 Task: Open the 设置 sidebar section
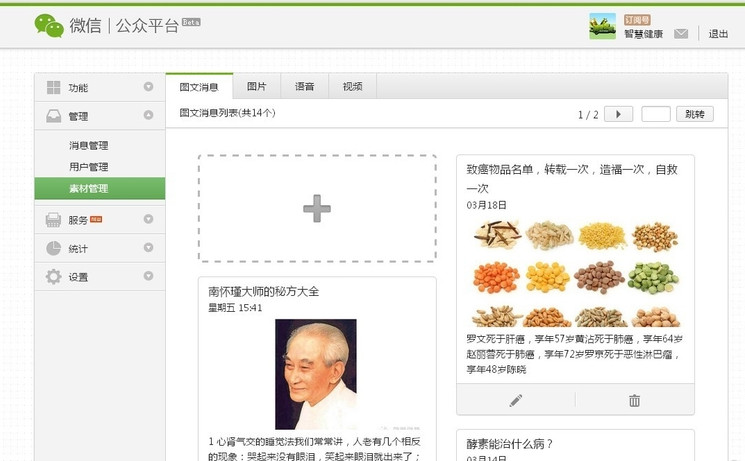(x=100, y=277)
